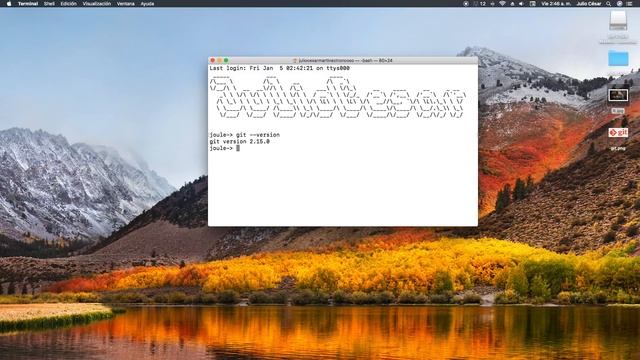The width and height of the screenshot is (640, 360).
Task: Close the Terminal window
Action: [x=213, y=60]
